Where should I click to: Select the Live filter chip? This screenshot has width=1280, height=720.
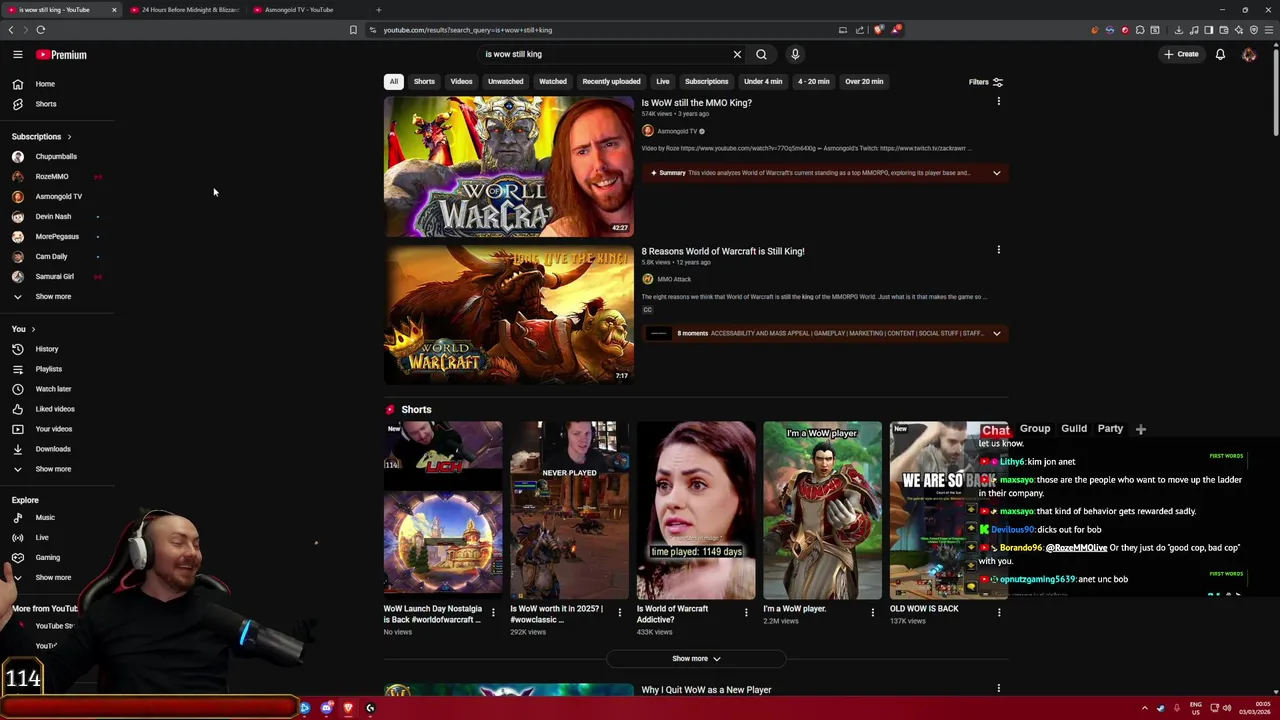[x=663, y=82]
